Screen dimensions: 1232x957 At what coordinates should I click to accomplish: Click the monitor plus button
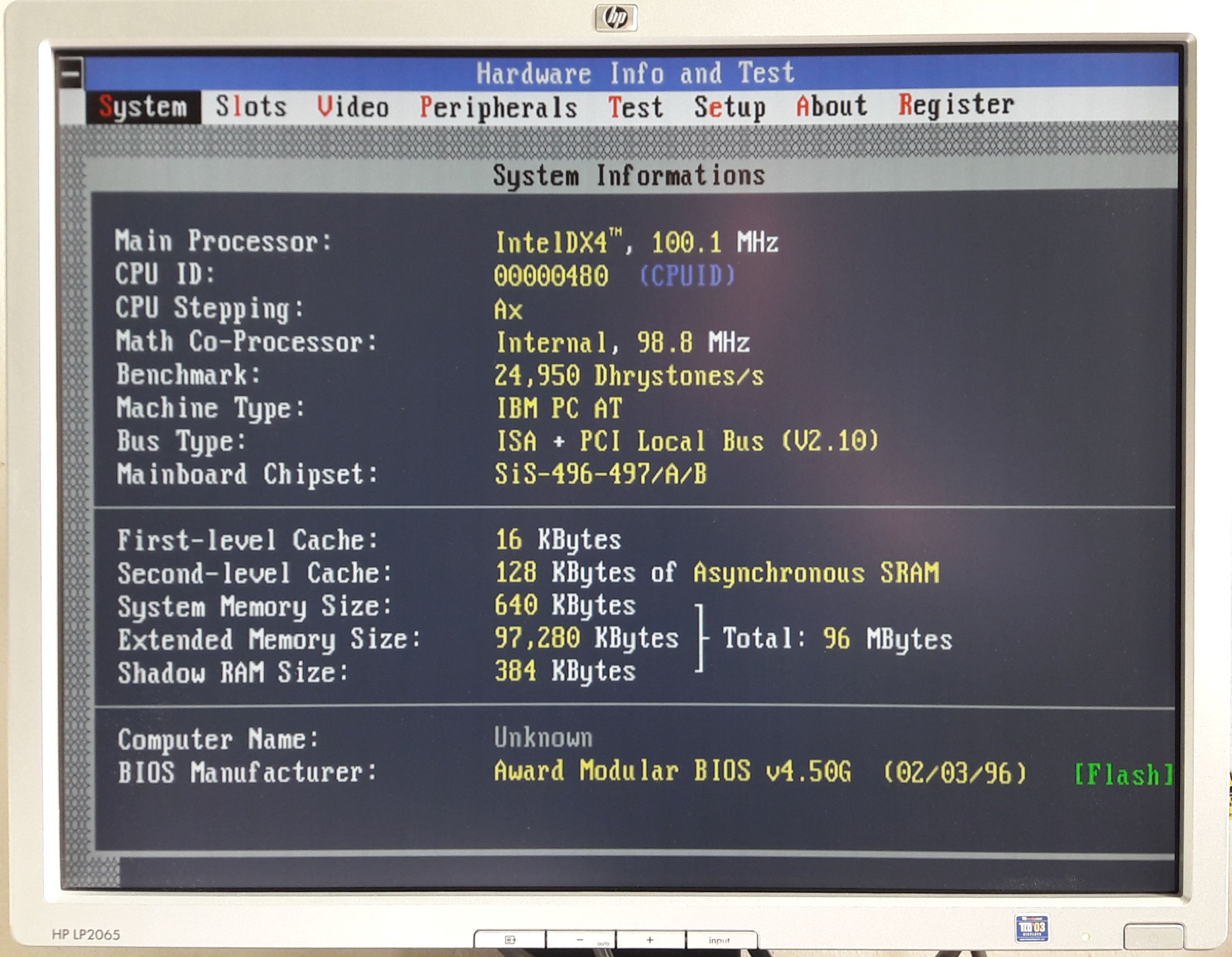[x=650, y=940]
